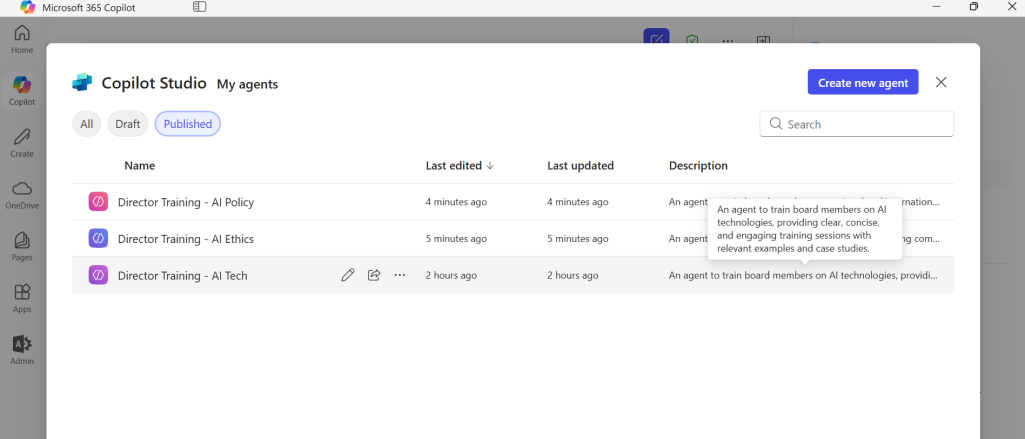The width and height of the screenshot is (1025, 439).
Task: Toggle the sidebar panel icon in title bar
Action: (200, 7)
